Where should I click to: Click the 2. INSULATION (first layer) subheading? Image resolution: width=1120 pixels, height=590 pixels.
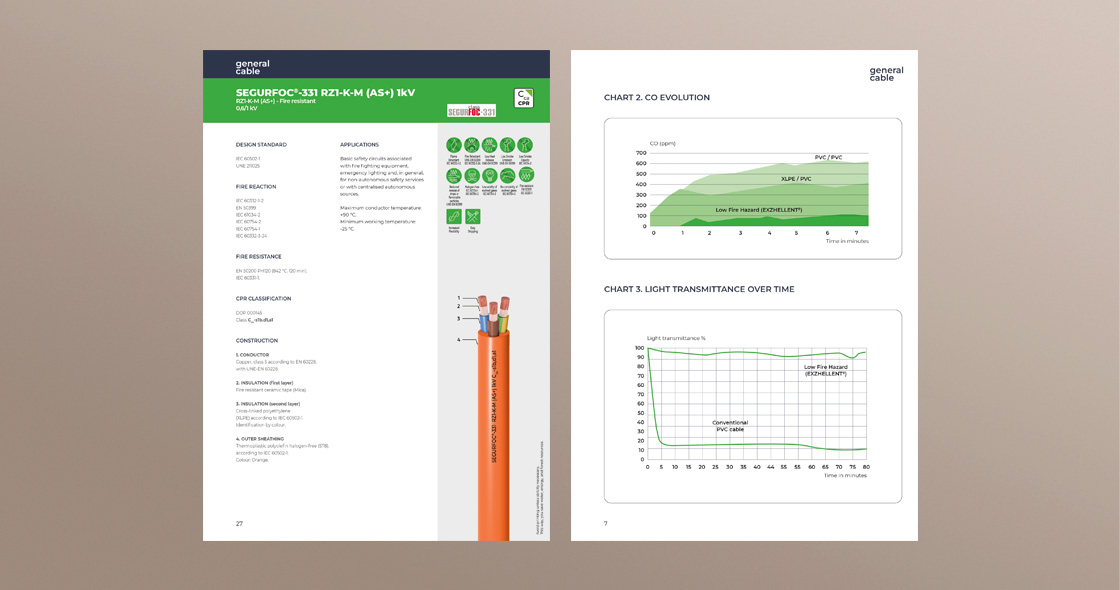[x=264, y=383]
